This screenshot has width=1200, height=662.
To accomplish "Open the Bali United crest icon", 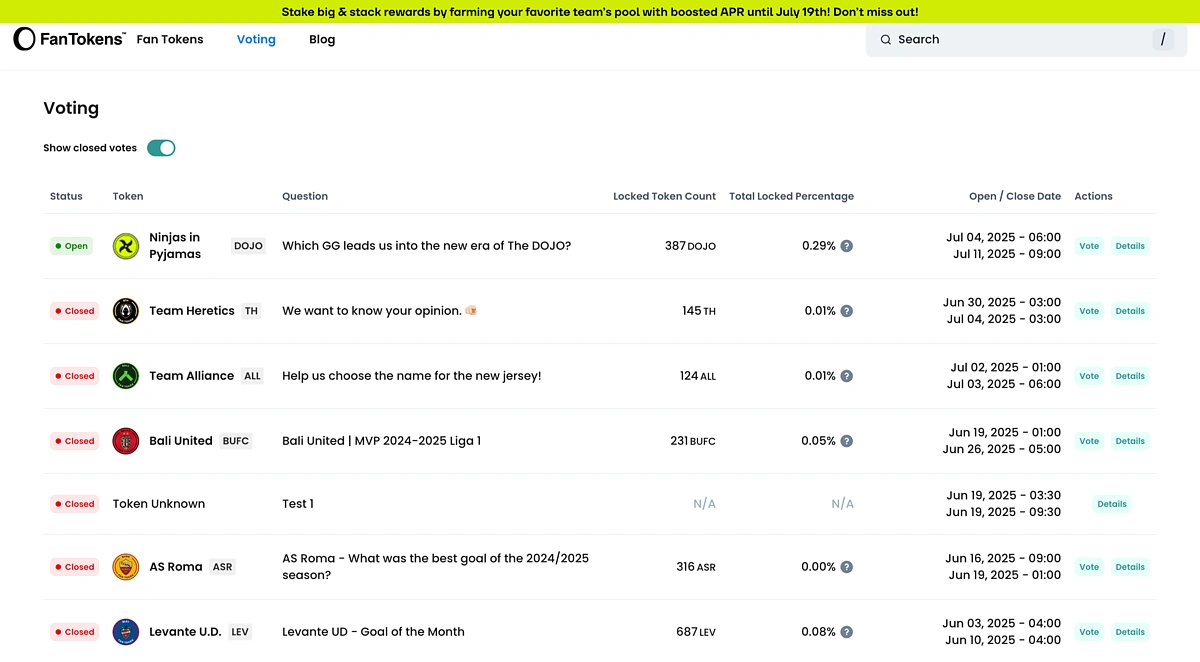I will pos(125,440).
